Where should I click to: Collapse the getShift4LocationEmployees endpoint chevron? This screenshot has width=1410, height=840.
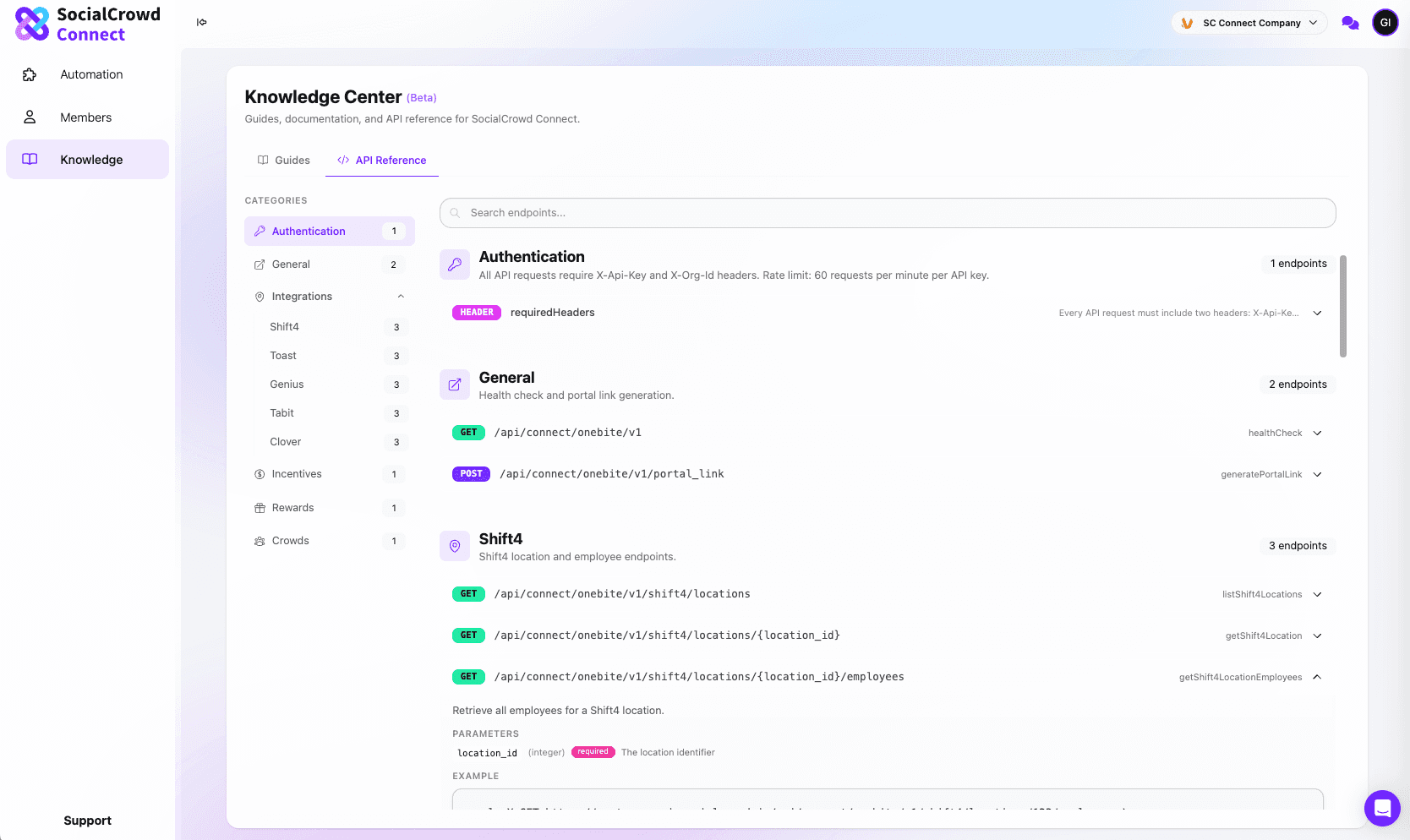pyautogui.click(x=1317, y=677)
